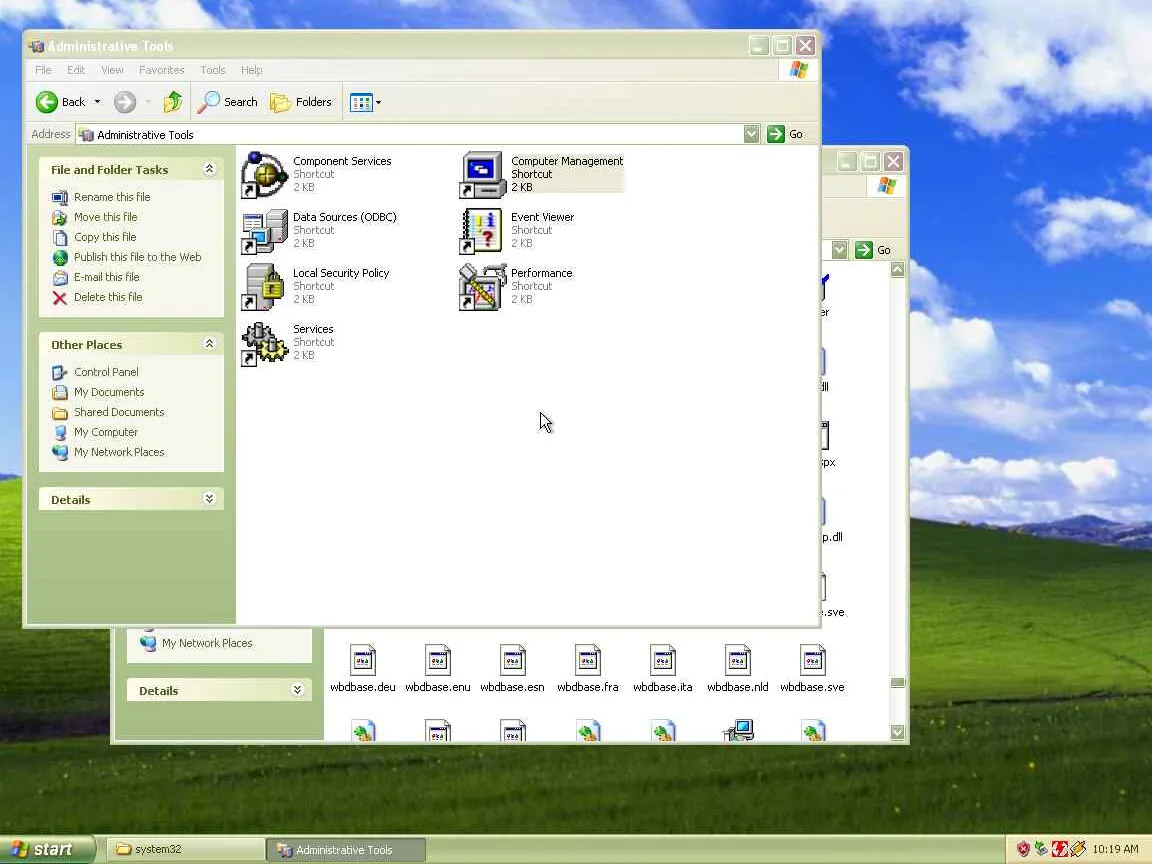Screen dimensions: 1152x864
Task: Expand the Details panel in Administrative Tools
Action: [209, 499]
